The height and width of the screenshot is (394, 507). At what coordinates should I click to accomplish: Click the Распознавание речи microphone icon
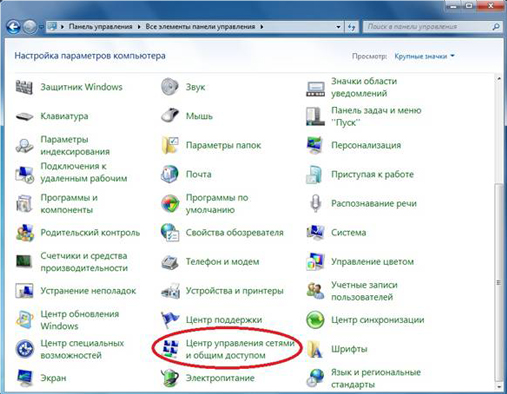pos(315,203)
